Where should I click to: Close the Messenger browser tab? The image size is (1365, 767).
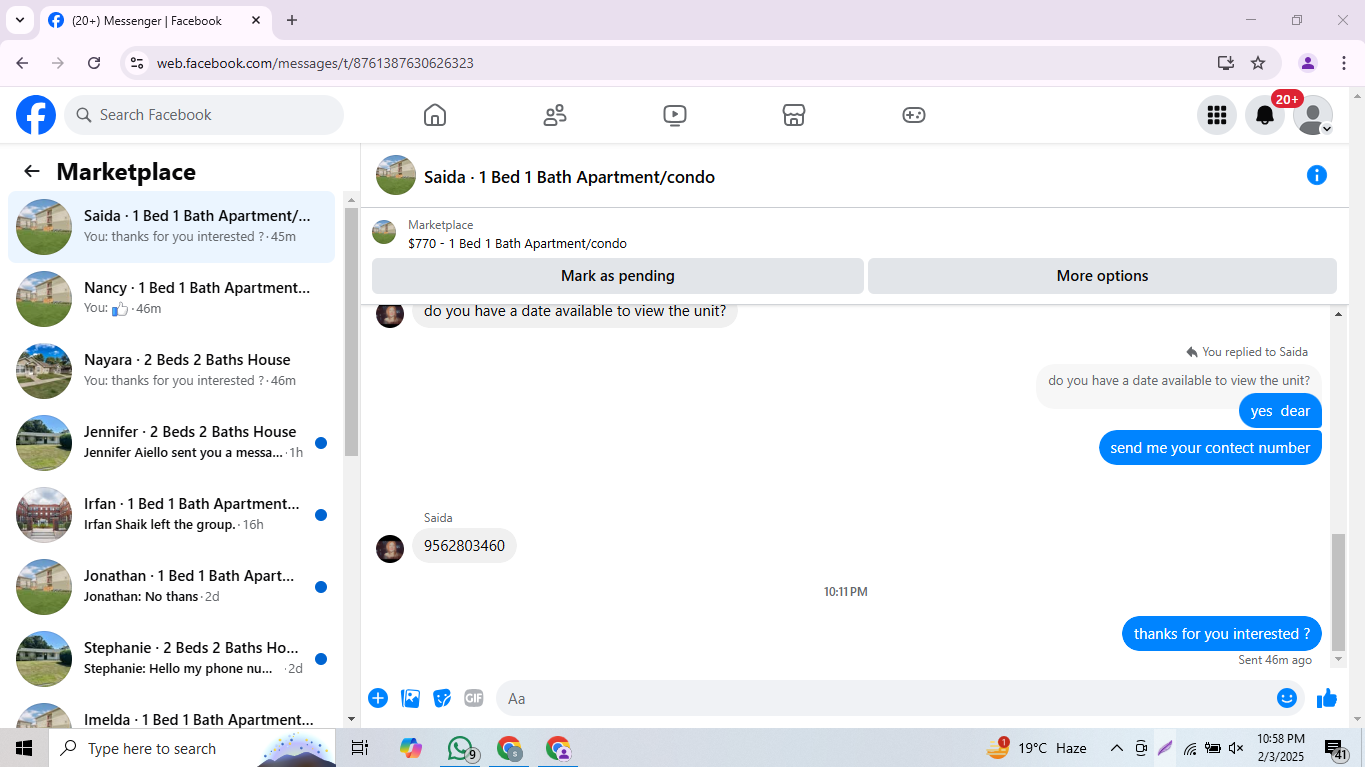point(255,20)
